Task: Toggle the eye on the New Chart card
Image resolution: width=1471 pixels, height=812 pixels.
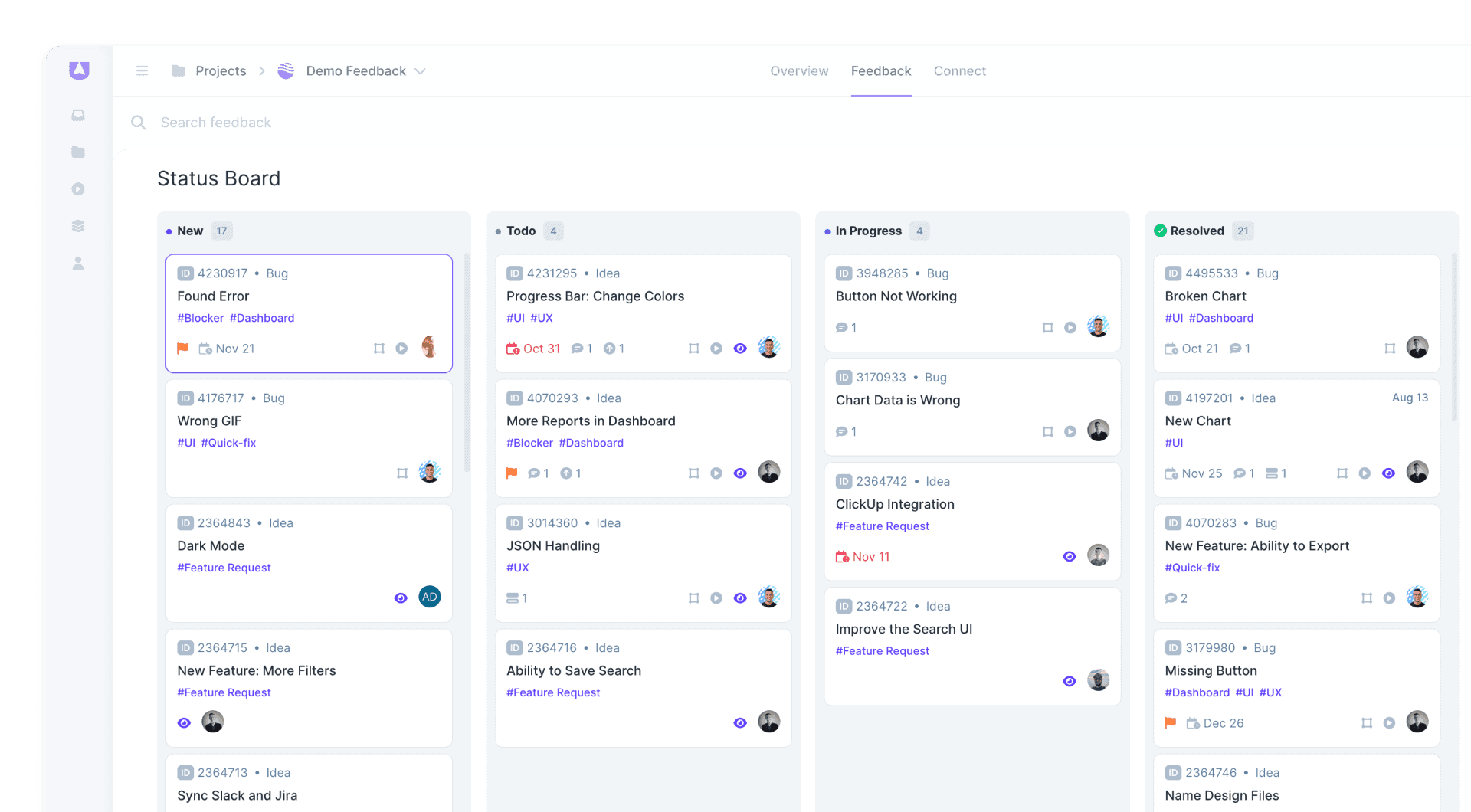Action: pos(1389,473)
